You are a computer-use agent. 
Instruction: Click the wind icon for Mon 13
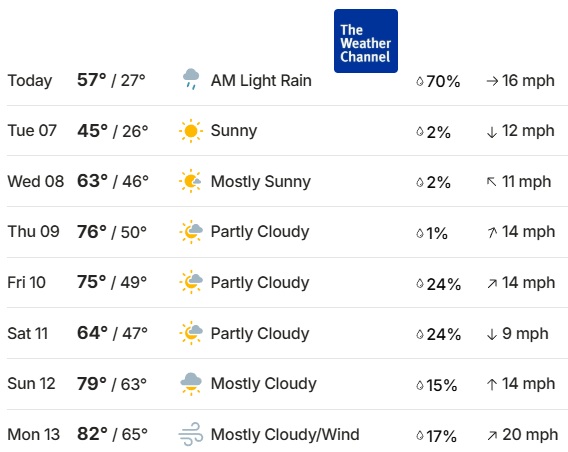click(191, 434)
